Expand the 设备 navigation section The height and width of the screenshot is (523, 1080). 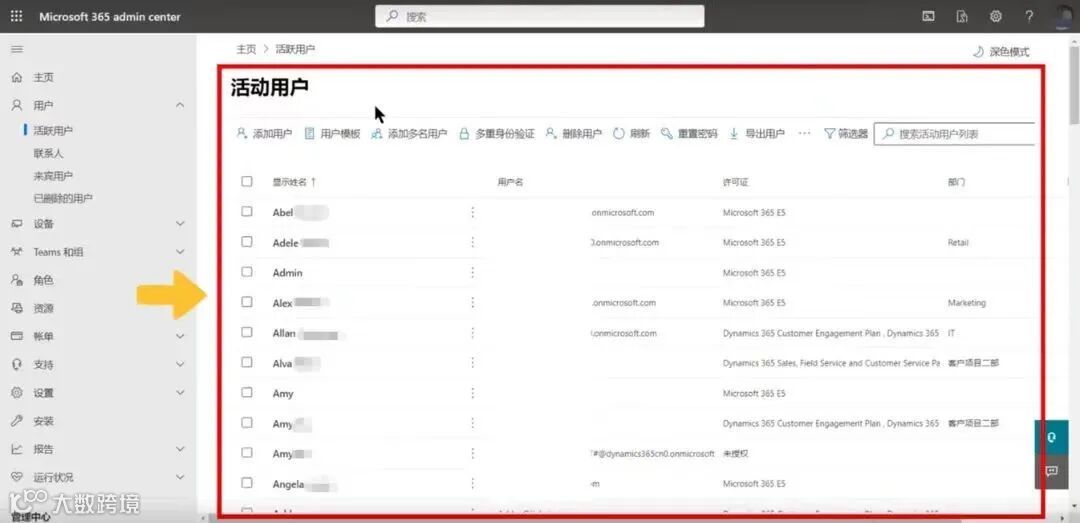pos(180,223)
